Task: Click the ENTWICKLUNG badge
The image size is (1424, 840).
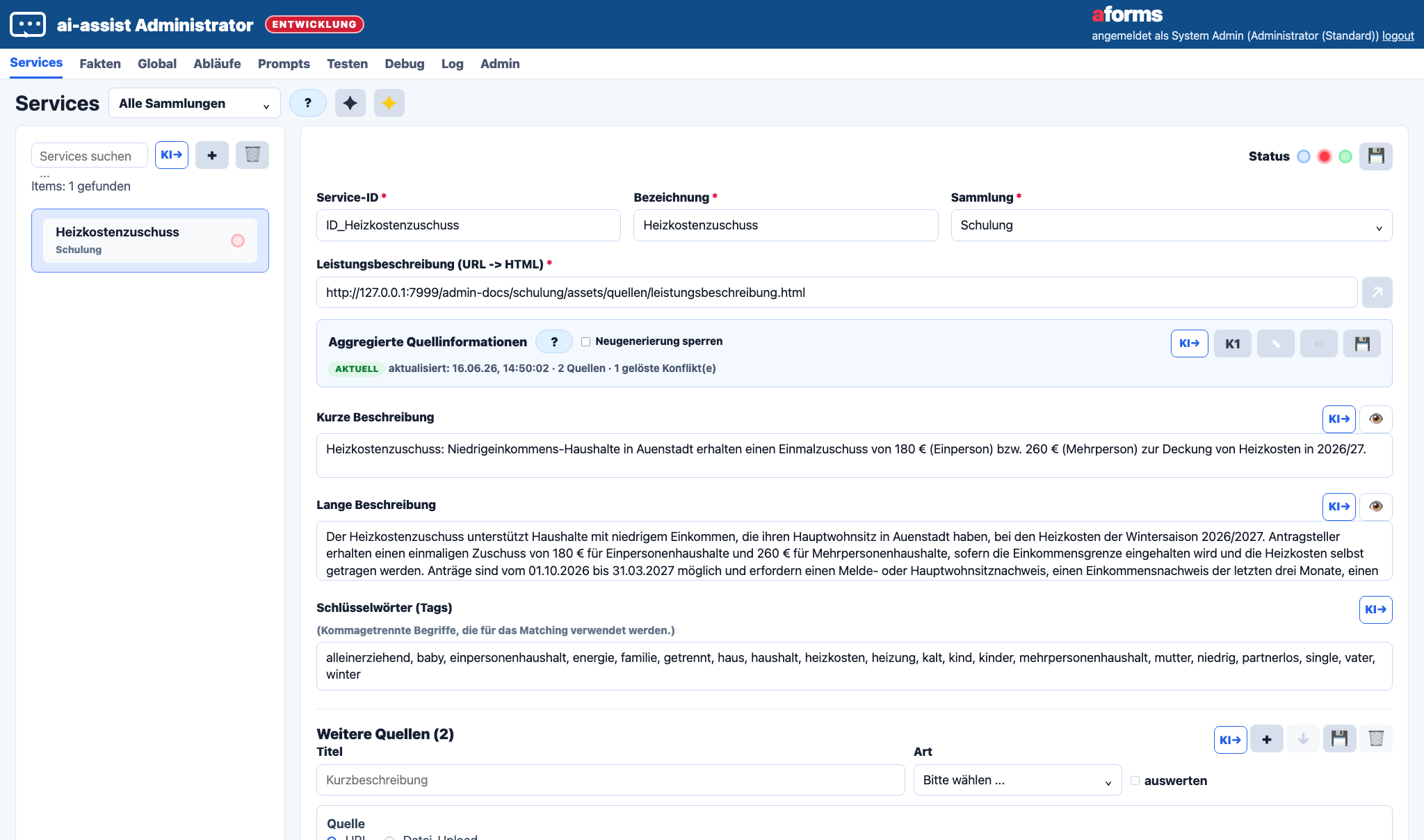Action: 314,24
